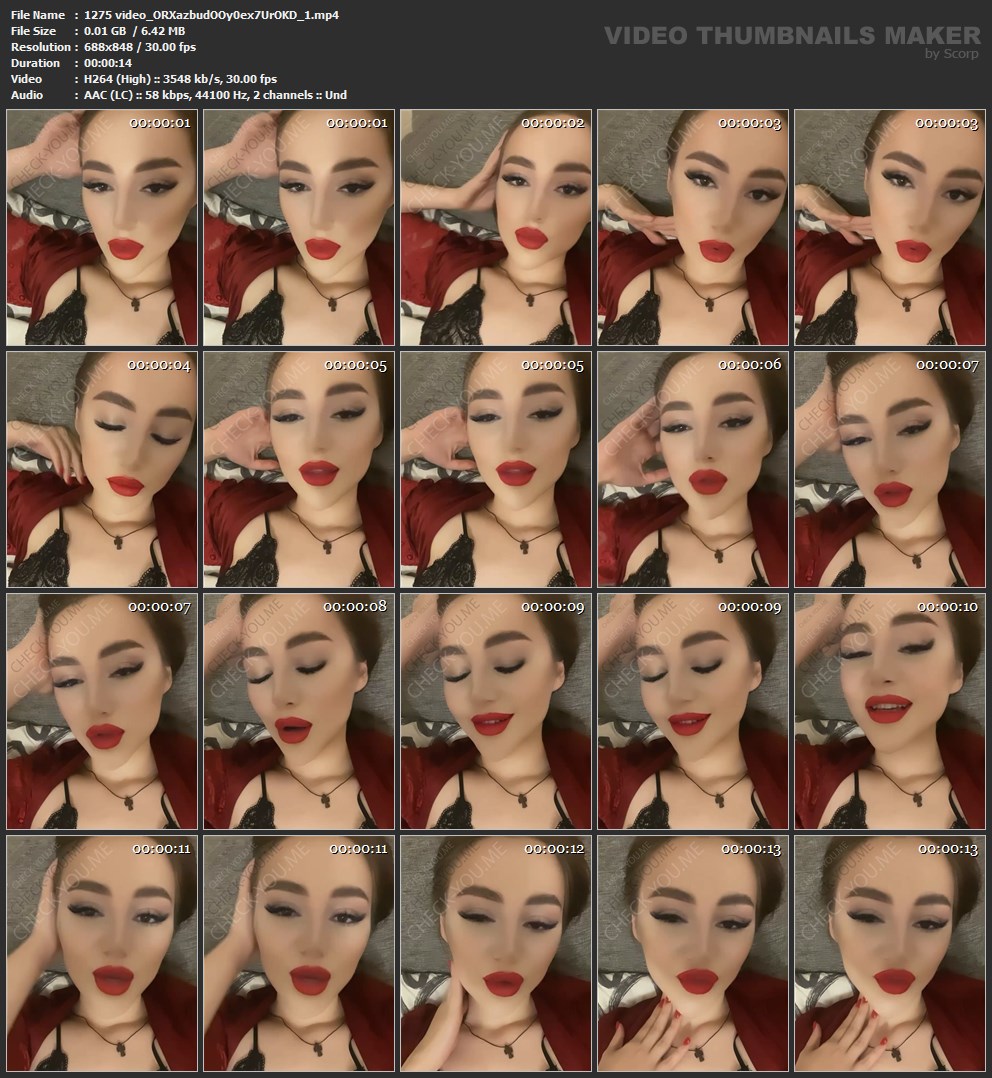The height and width of the screenshot is (1078, 992).
Task: Click the thumbnail stamped 00:00:10
Action: (x=889, y=711)
